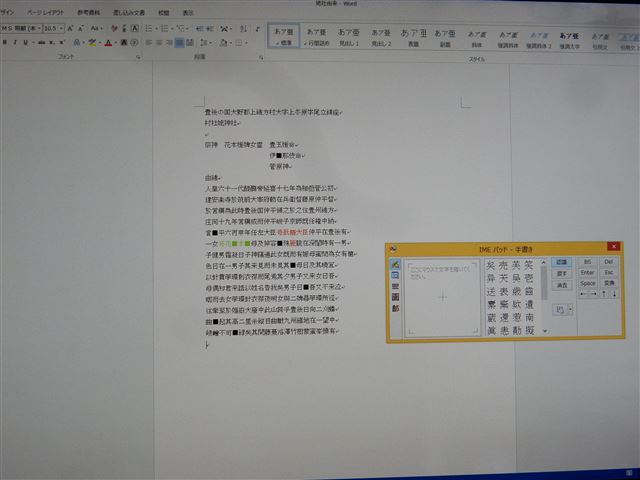Toggle Subscript formatting
Screen dimensions: 640x480
click(52, 42)
